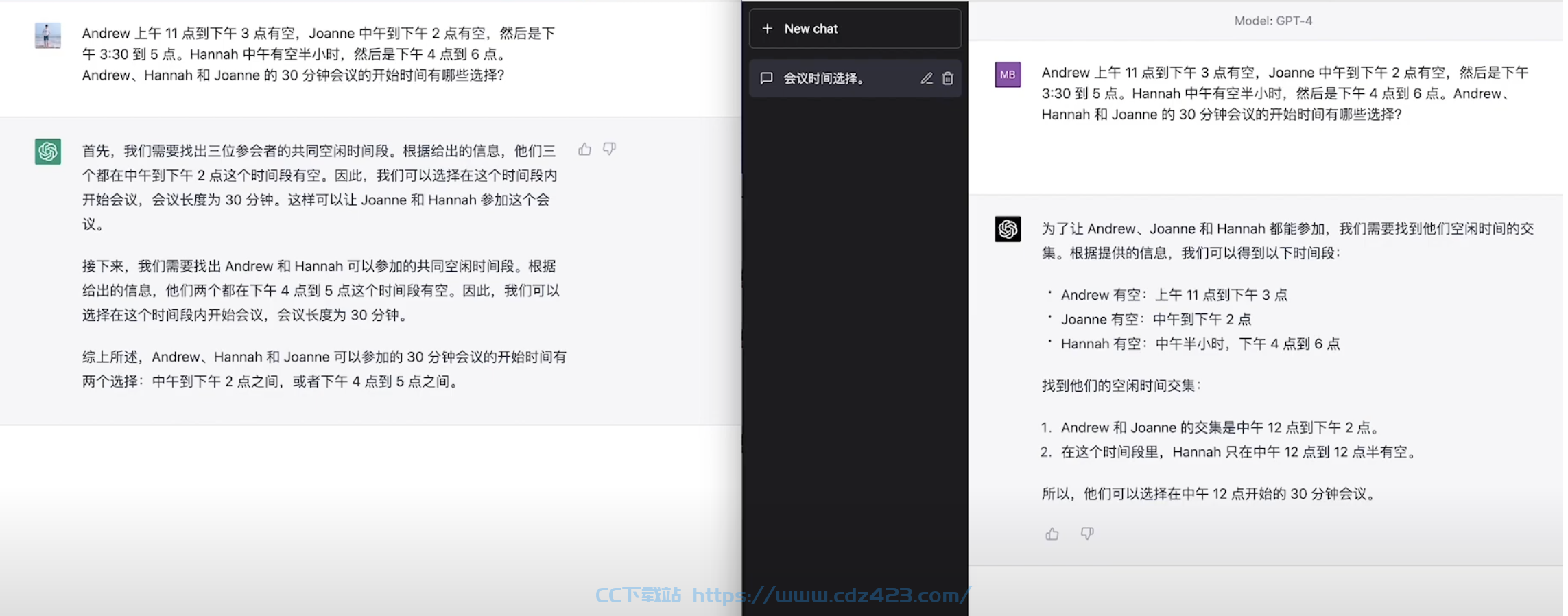Viewport: 1568px width, 616px height.
Task: Click the line 找到他们的空闲时间交集
Action: click(x=1121, y=386)
